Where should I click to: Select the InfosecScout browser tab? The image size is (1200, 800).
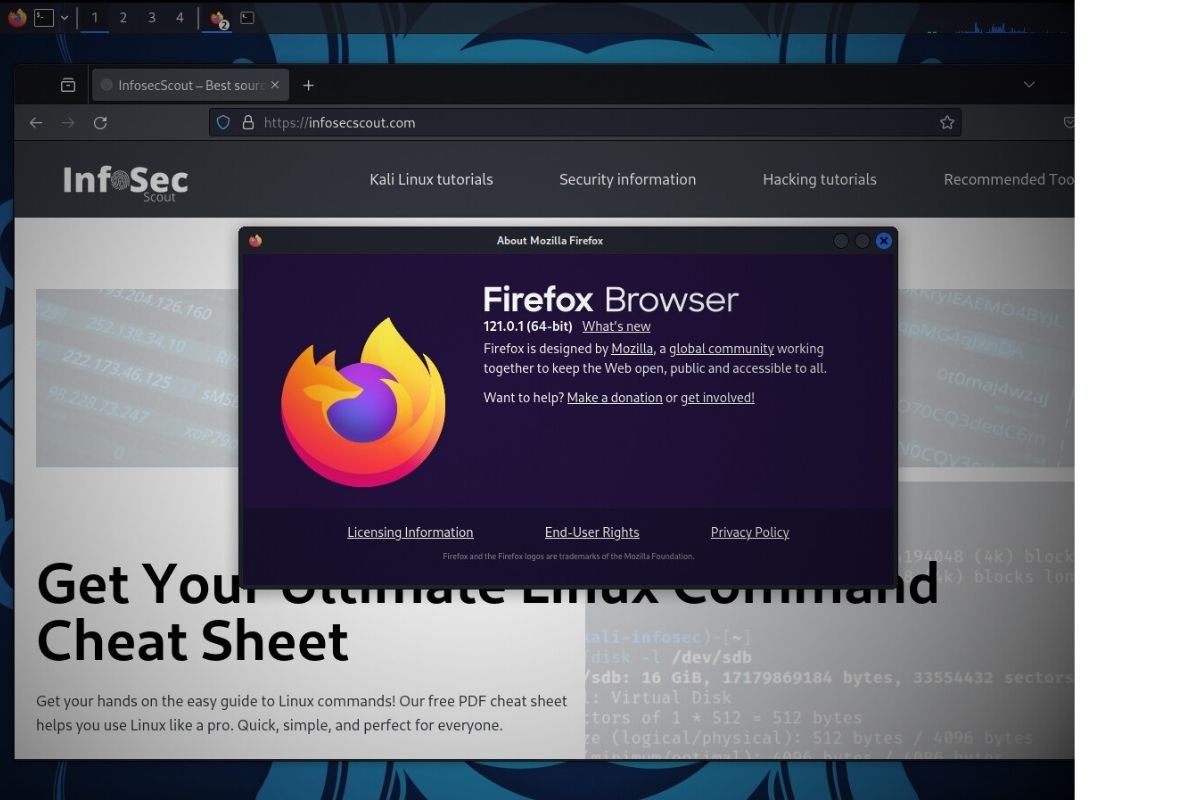tap(190, 85)
